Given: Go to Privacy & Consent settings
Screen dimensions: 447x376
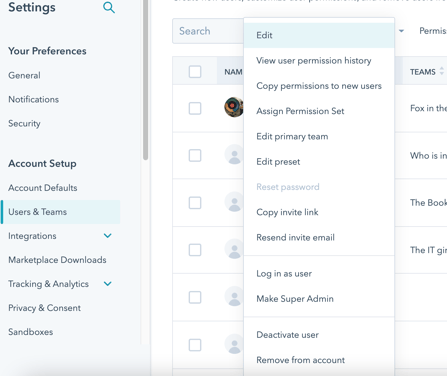Looking at the screenshot, I should (x=44, y=308).
